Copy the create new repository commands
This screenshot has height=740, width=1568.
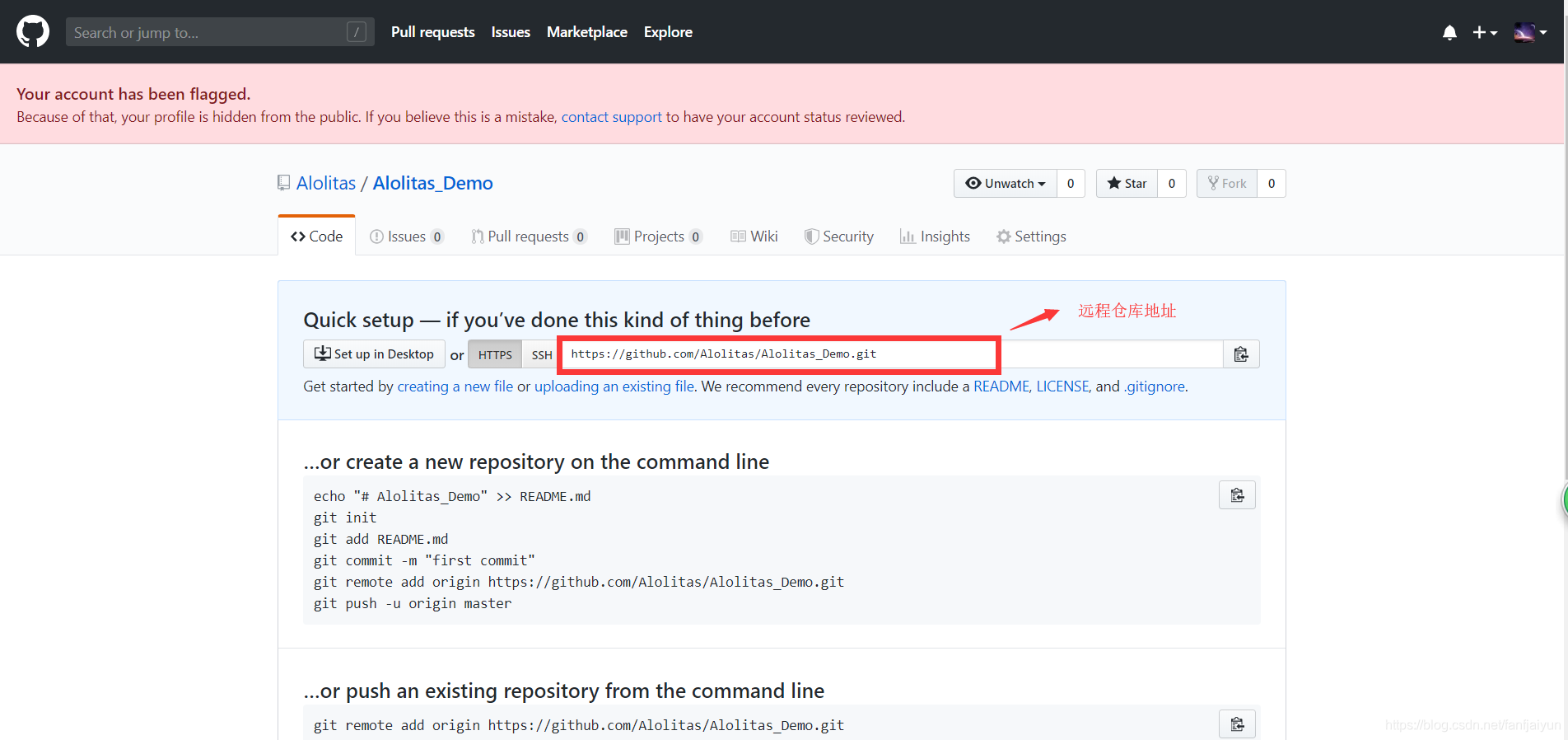(1237, 495)
